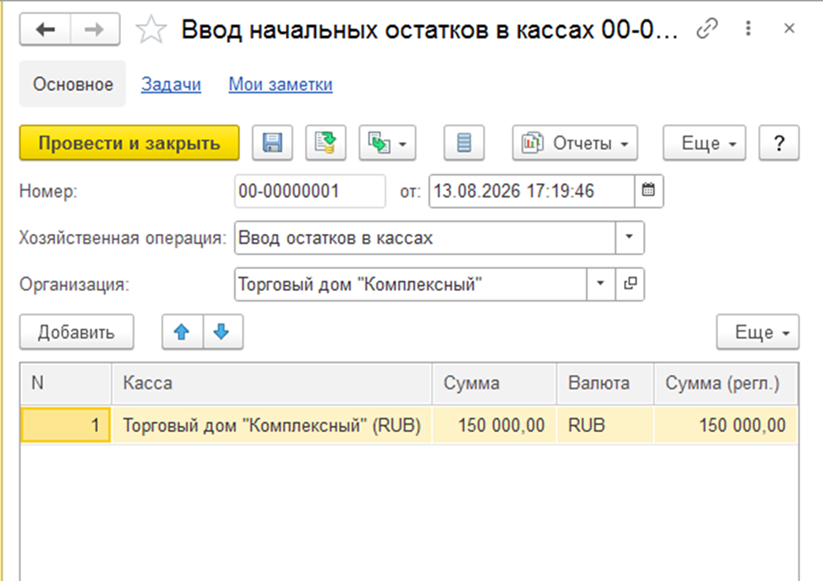Image resolution: width=823 pixels, height=581 pixels.
Task: Select the RUB currency cell
Action: pyautogui.click(x=605, y=425)
